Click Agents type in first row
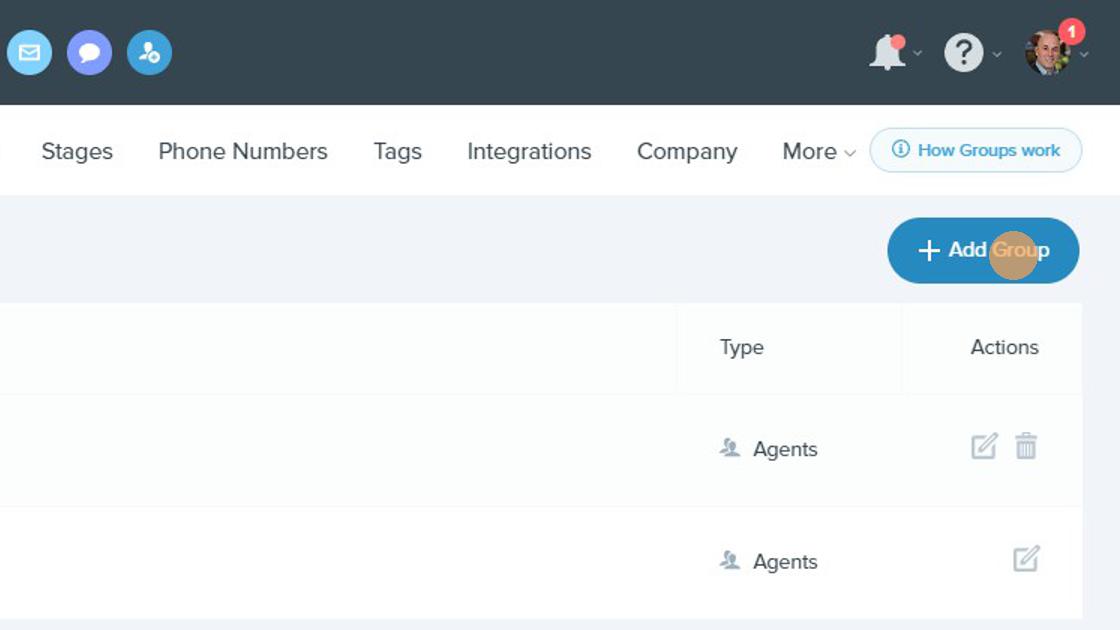 click(768, 449)
